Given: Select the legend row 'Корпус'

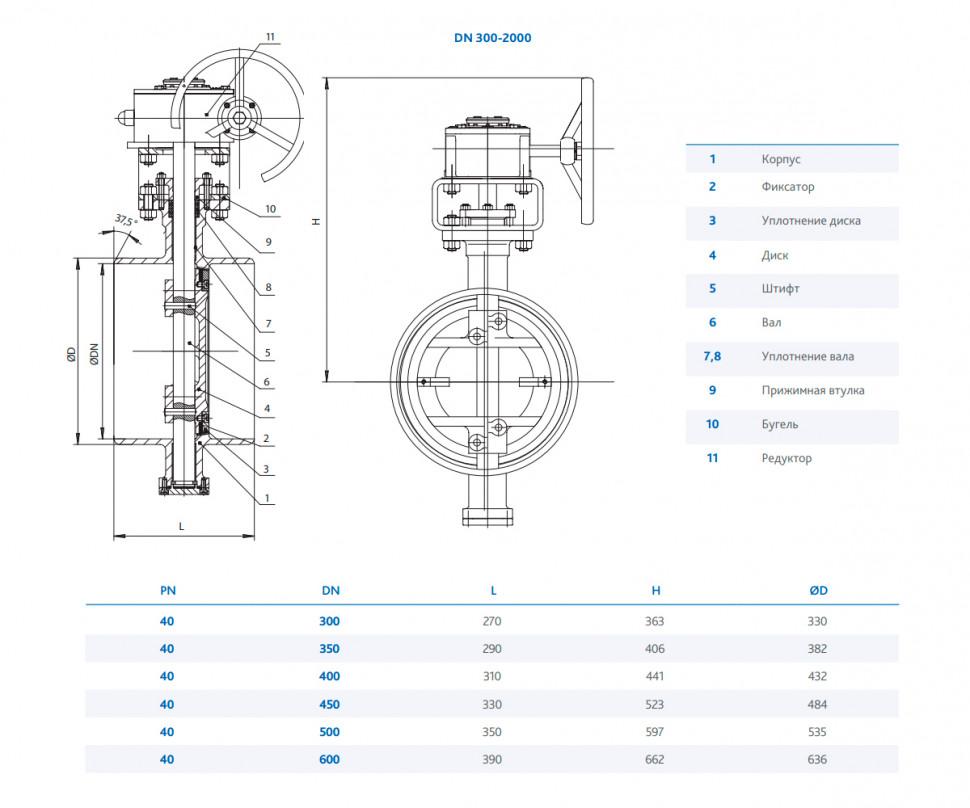Looking at the screenshot, I should pyautogui.click(x=792, y=159).
